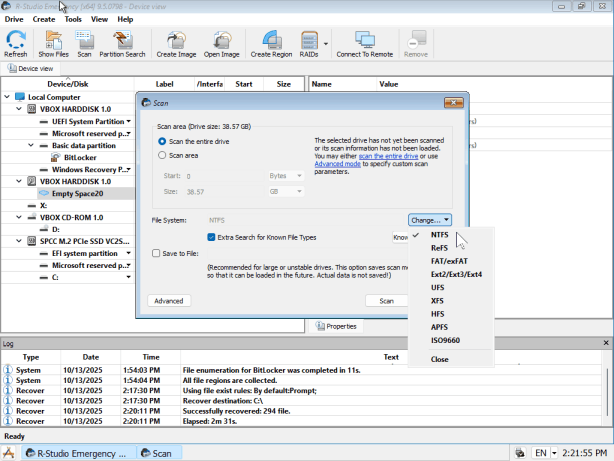Expand the Change file system dropdown
The image size is (614, 461).
tap(430, 219)
